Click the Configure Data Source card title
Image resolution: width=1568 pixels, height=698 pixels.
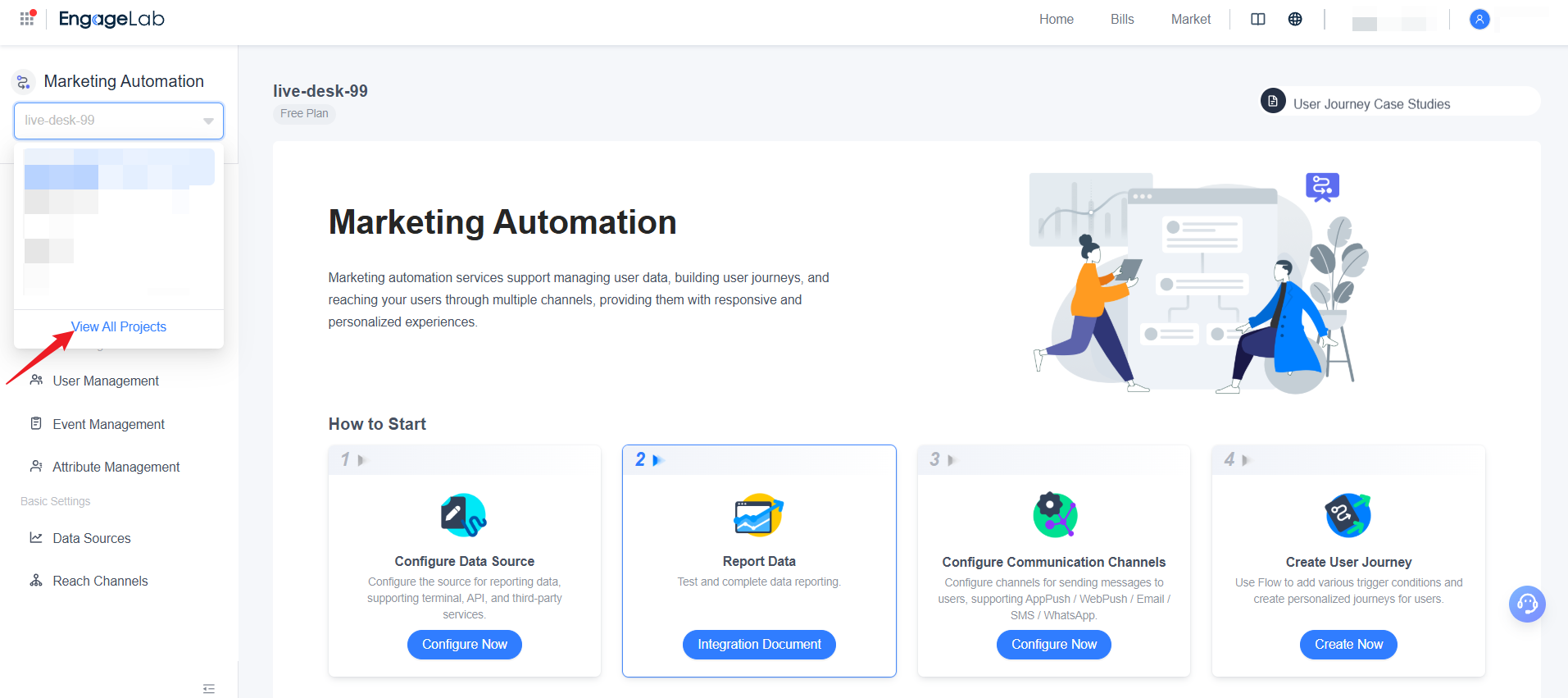point(464,561)
